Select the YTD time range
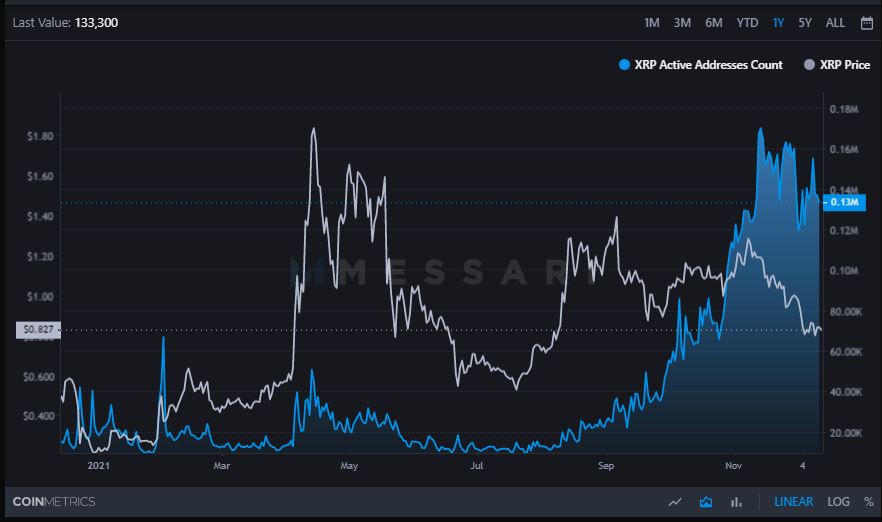Viewport: 882px width, 522px height. point(747,22)
